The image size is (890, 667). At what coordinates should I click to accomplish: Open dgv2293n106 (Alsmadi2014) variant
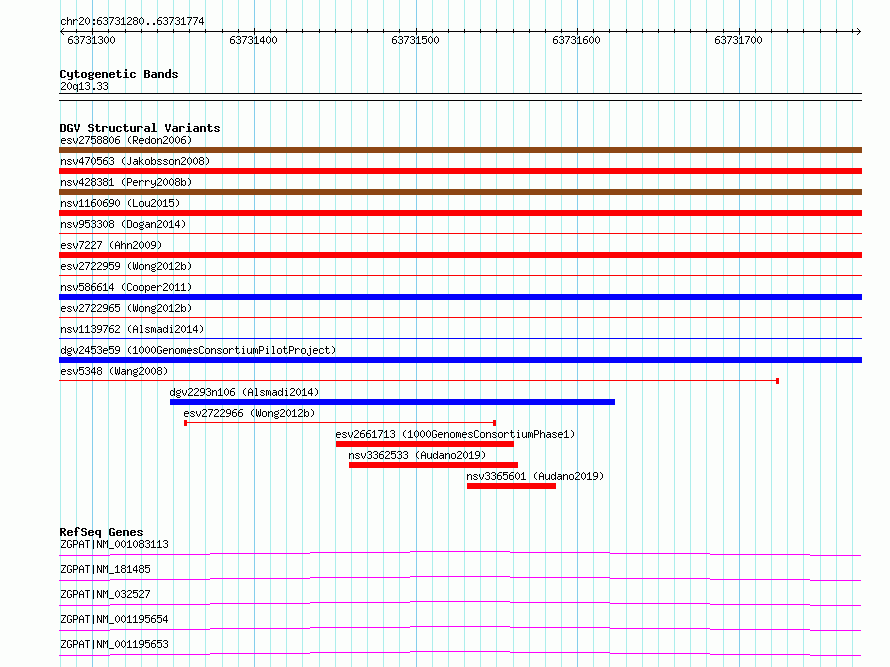244,392
